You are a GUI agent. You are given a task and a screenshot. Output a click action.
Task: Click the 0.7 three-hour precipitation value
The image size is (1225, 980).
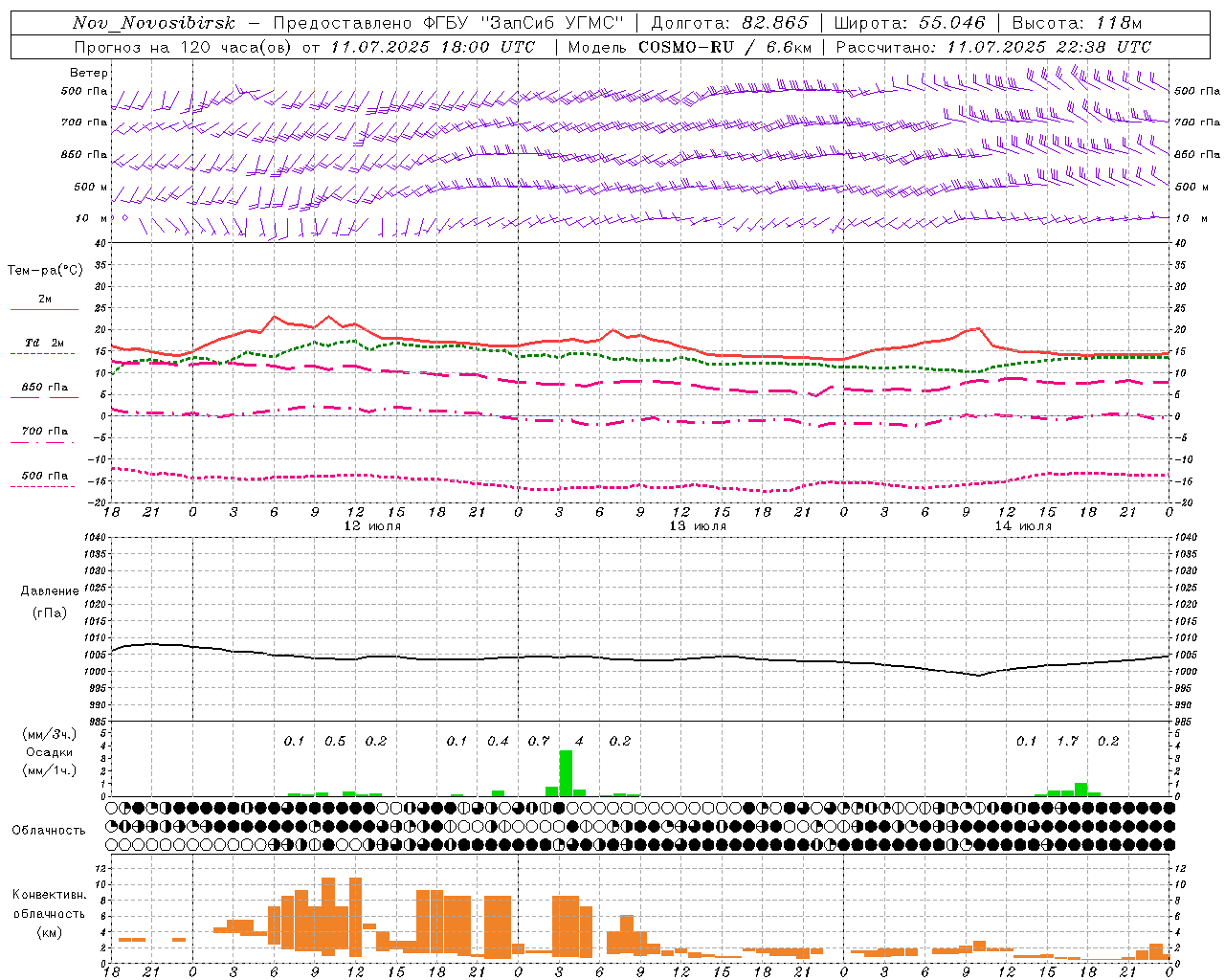click(x=539, y=742)
